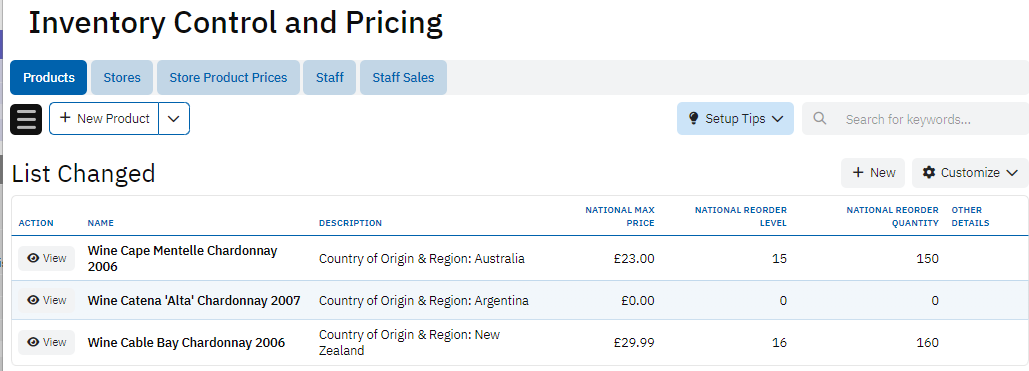The image size is (1029, 371).
Task: Expand the Setup Tips dropdown
Action: [x=778, y=119]
